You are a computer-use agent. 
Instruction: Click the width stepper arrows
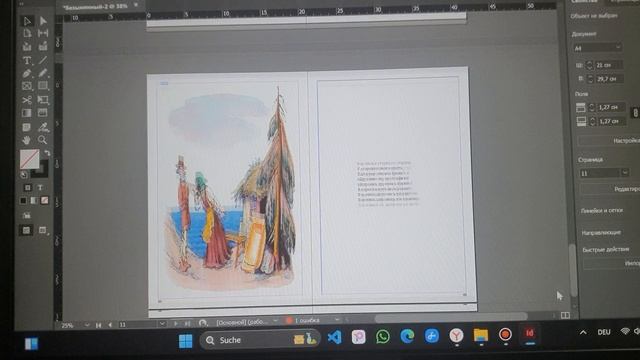(589, 65)
